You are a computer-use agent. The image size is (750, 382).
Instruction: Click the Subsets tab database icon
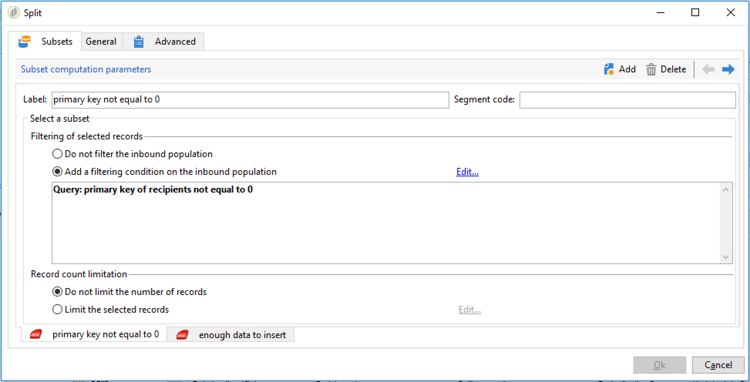(24, 42)
